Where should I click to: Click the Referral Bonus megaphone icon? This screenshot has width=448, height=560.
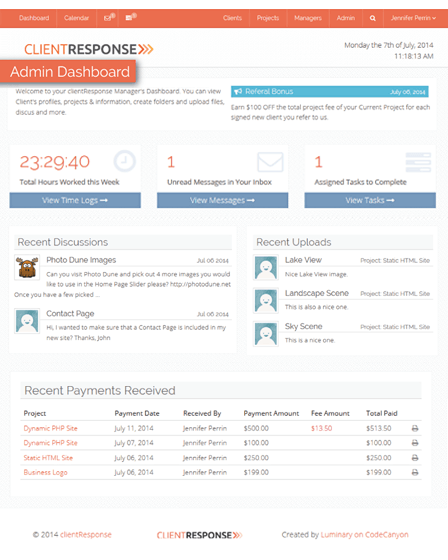tap(238, 91)
